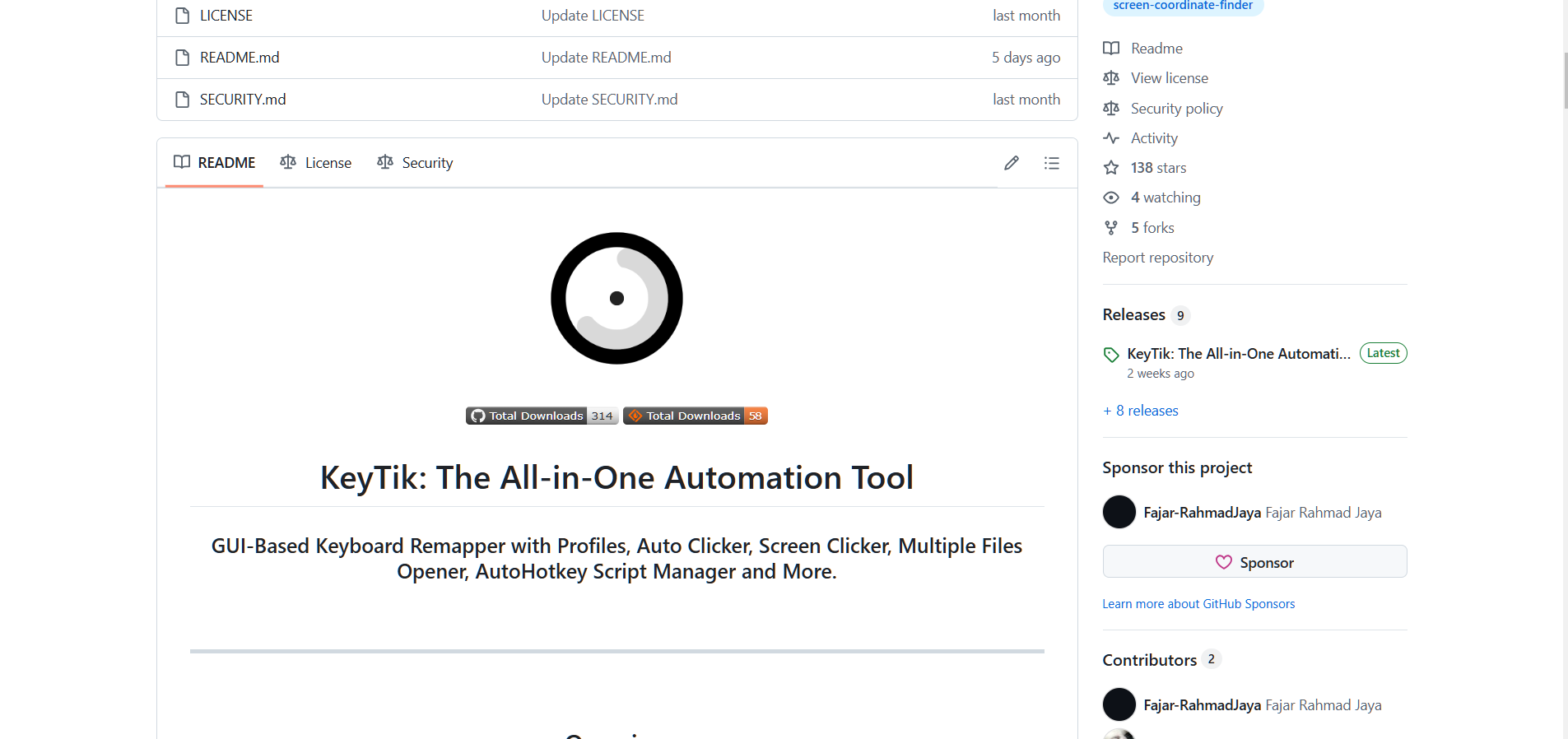
Task: Open the LICENSE file
Action: (226, 16)
